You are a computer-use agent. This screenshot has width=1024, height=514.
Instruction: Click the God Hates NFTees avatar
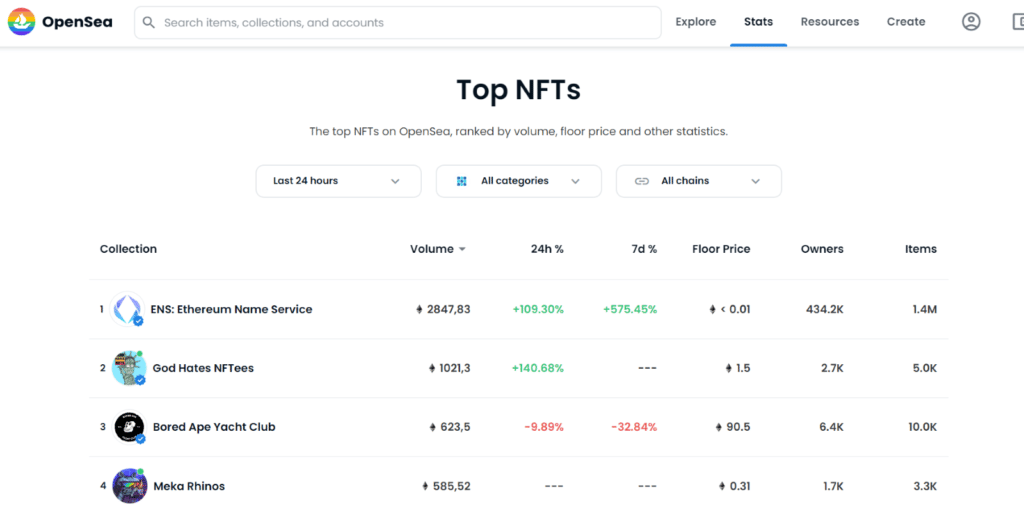(129, 368)
